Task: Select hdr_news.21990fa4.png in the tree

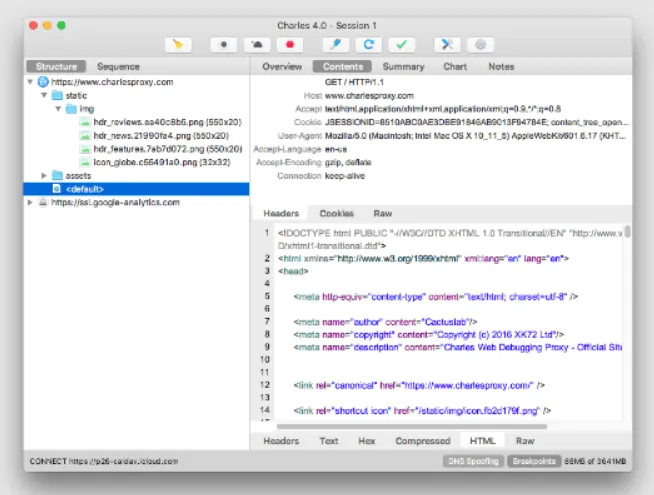Action: [161, 136]
